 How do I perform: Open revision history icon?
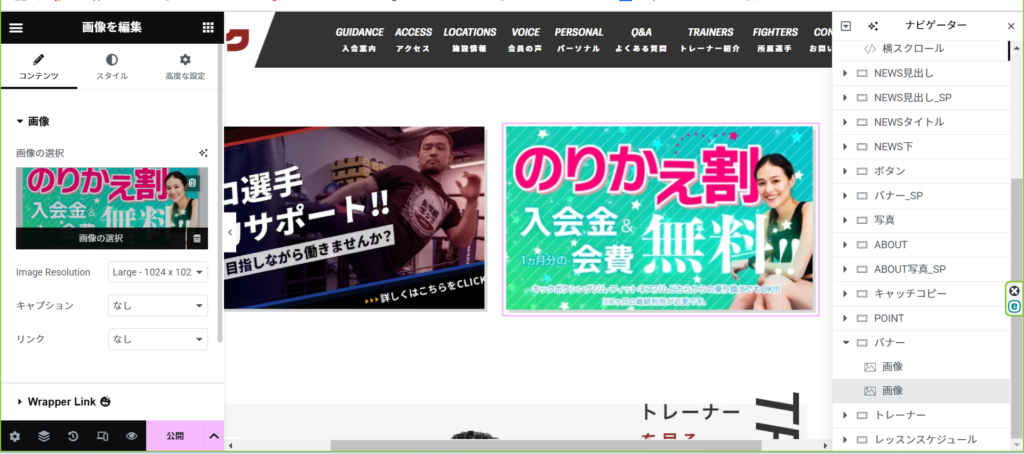tap(72, 436)
